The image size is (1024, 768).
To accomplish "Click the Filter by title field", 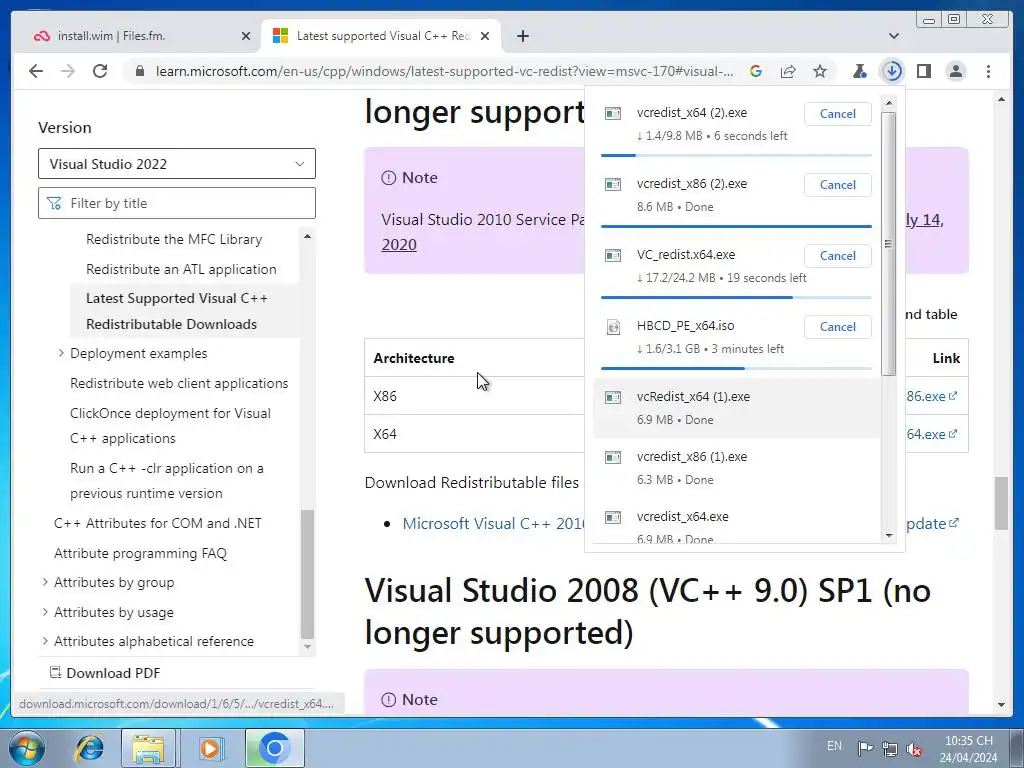I will coord(177,203).
